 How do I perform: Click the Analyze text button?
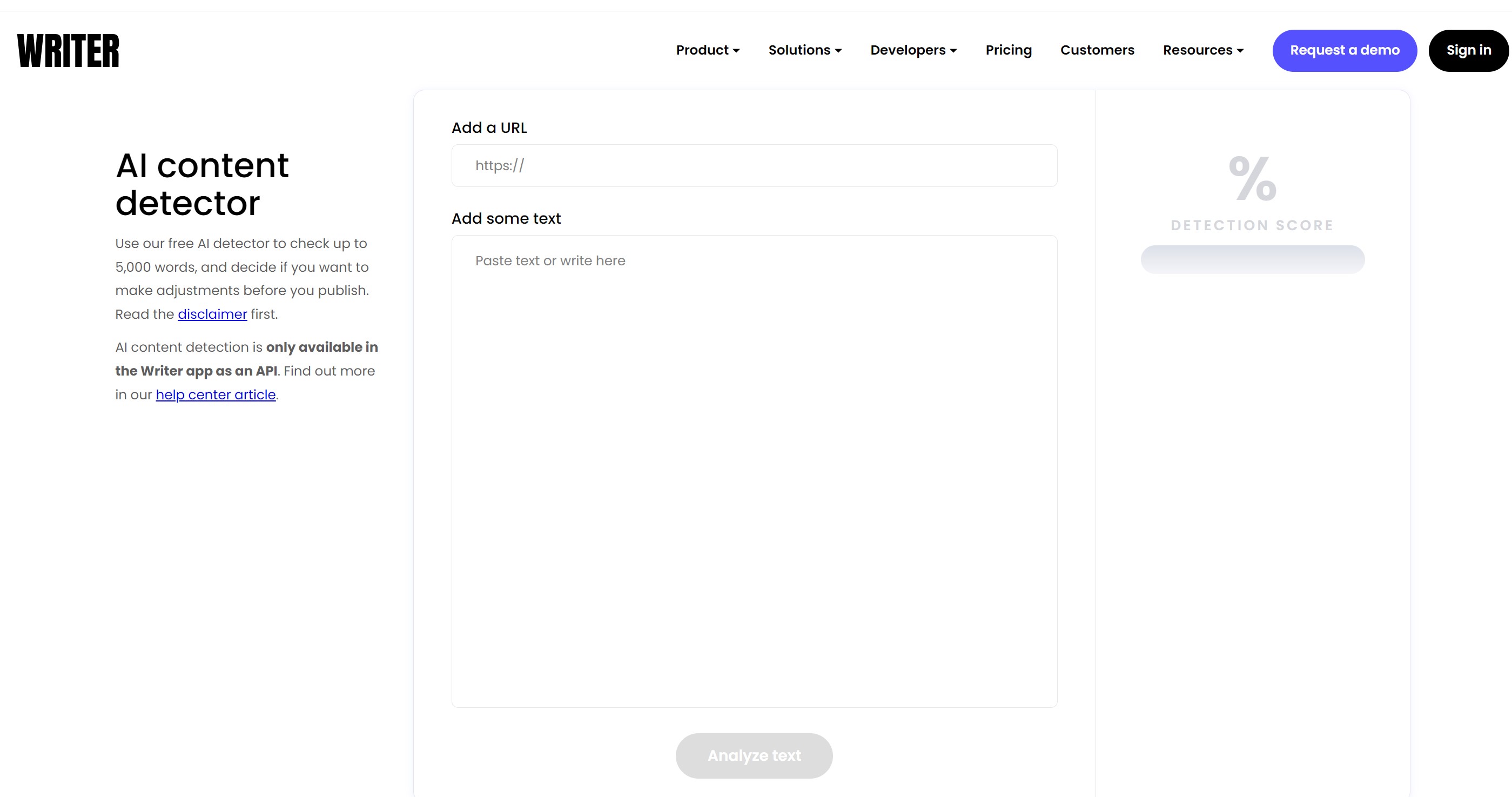(x=754, y=756)
